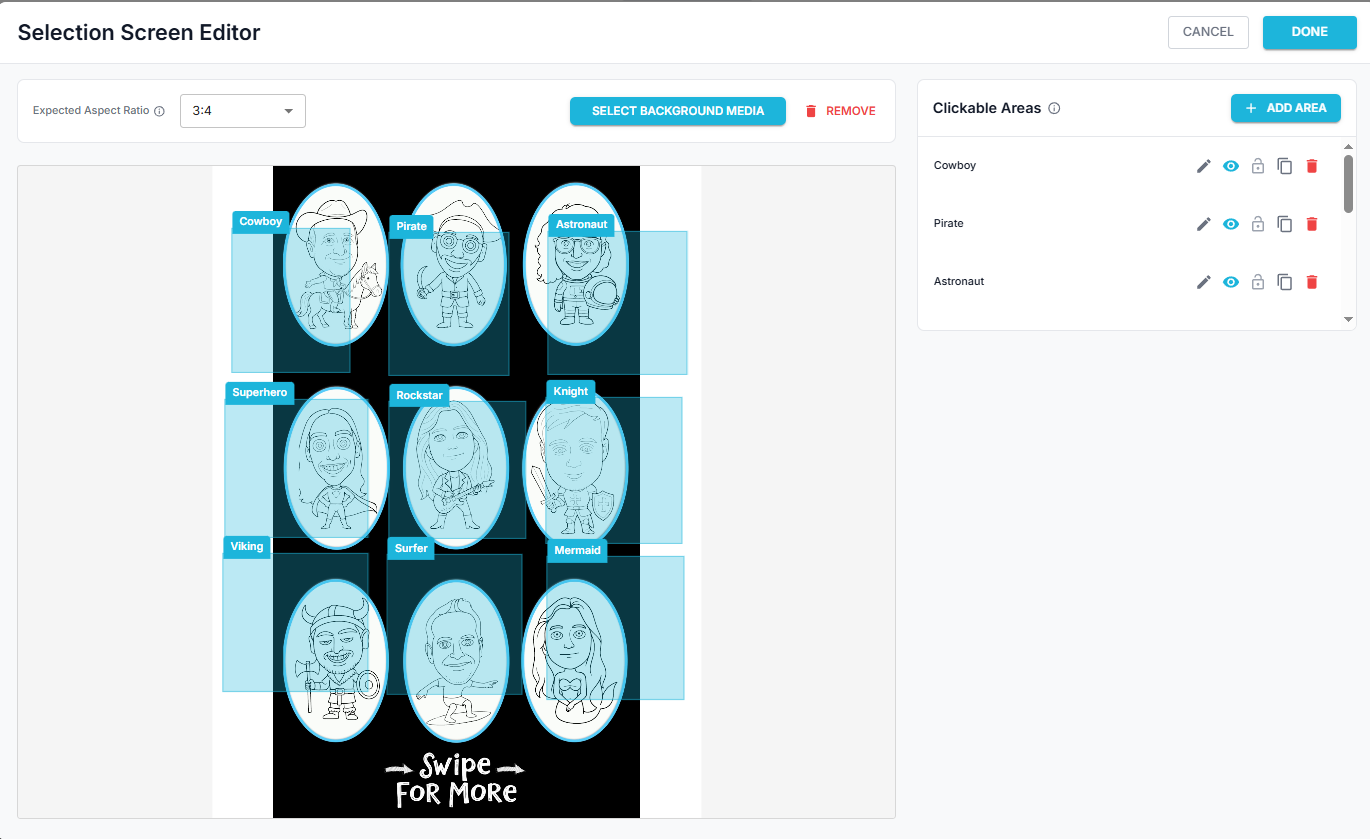This screenshot has width=1370, height=839.
Task: Click the pencil icon for Pirate
Action: click(x=1204, y=224)
